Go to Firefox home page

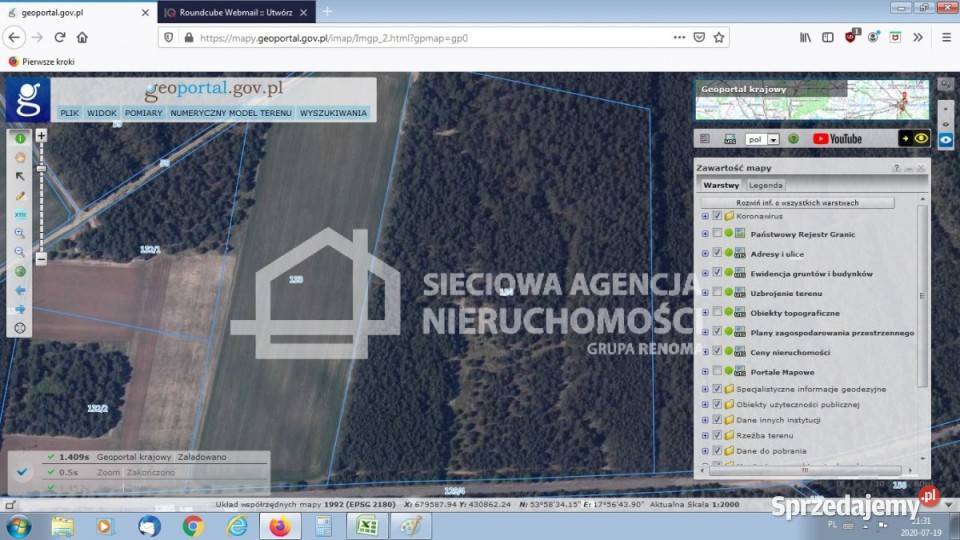point(82,37)
